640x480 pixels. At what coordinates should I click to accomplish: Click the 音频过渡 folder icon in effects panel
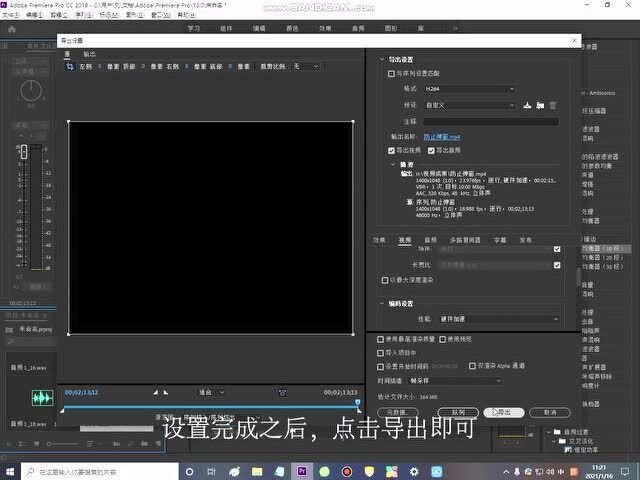point(557,432)
